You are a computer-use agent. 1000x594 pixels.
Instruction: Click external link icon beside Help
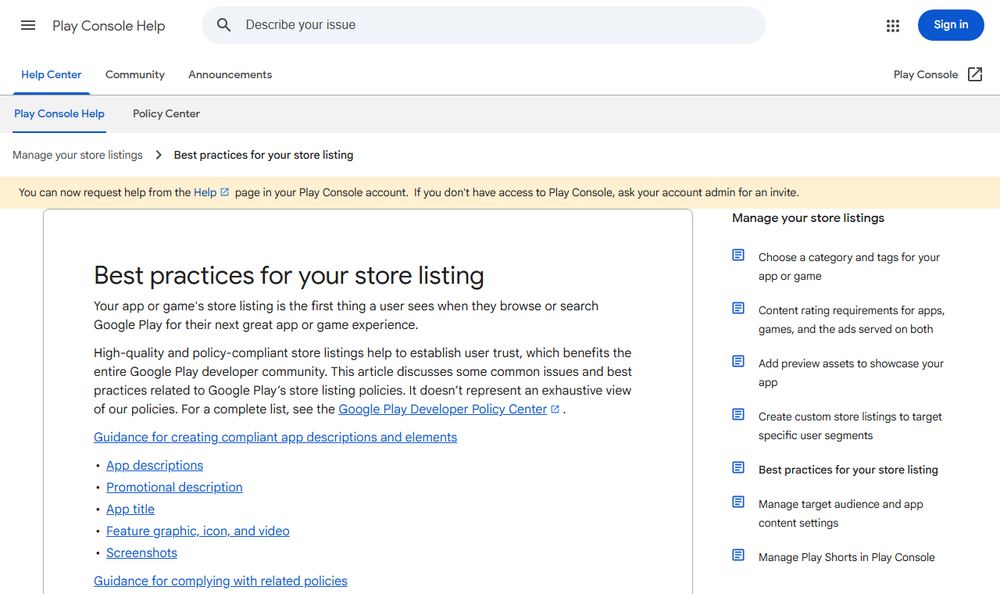pyautogui.click(x=224, y=192)
